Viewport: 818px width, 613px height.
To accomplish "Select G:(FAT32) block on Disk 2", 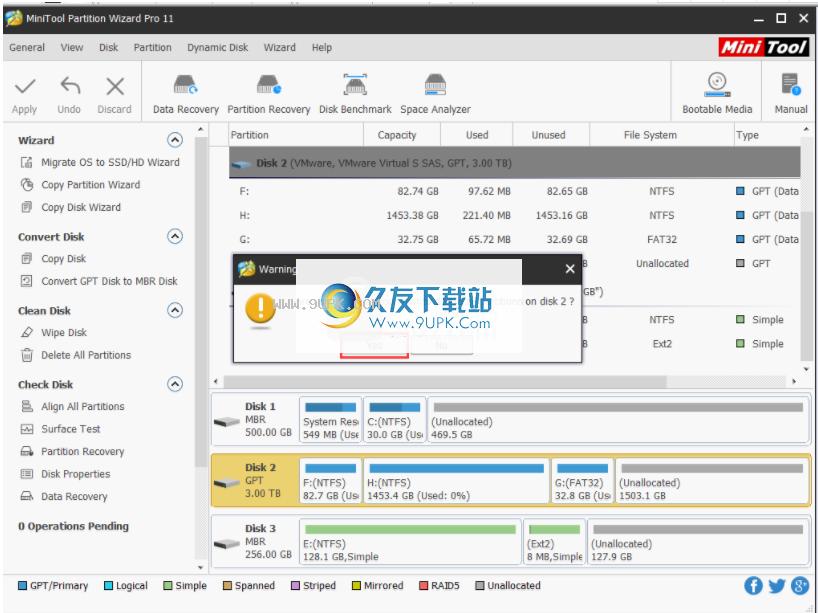I will (x=582, y=481).
